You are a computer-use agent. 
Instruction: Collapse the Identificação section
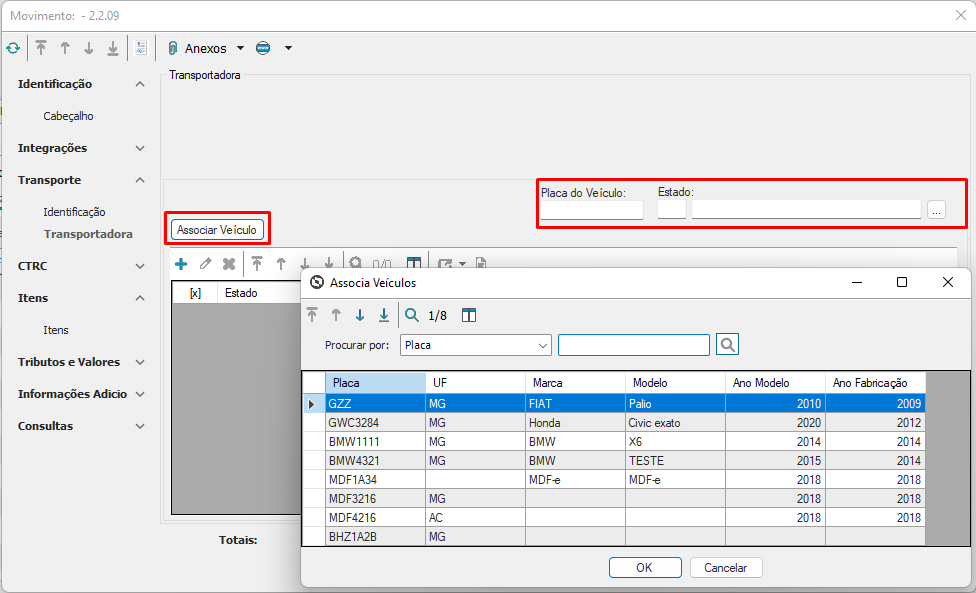(140, 84)
